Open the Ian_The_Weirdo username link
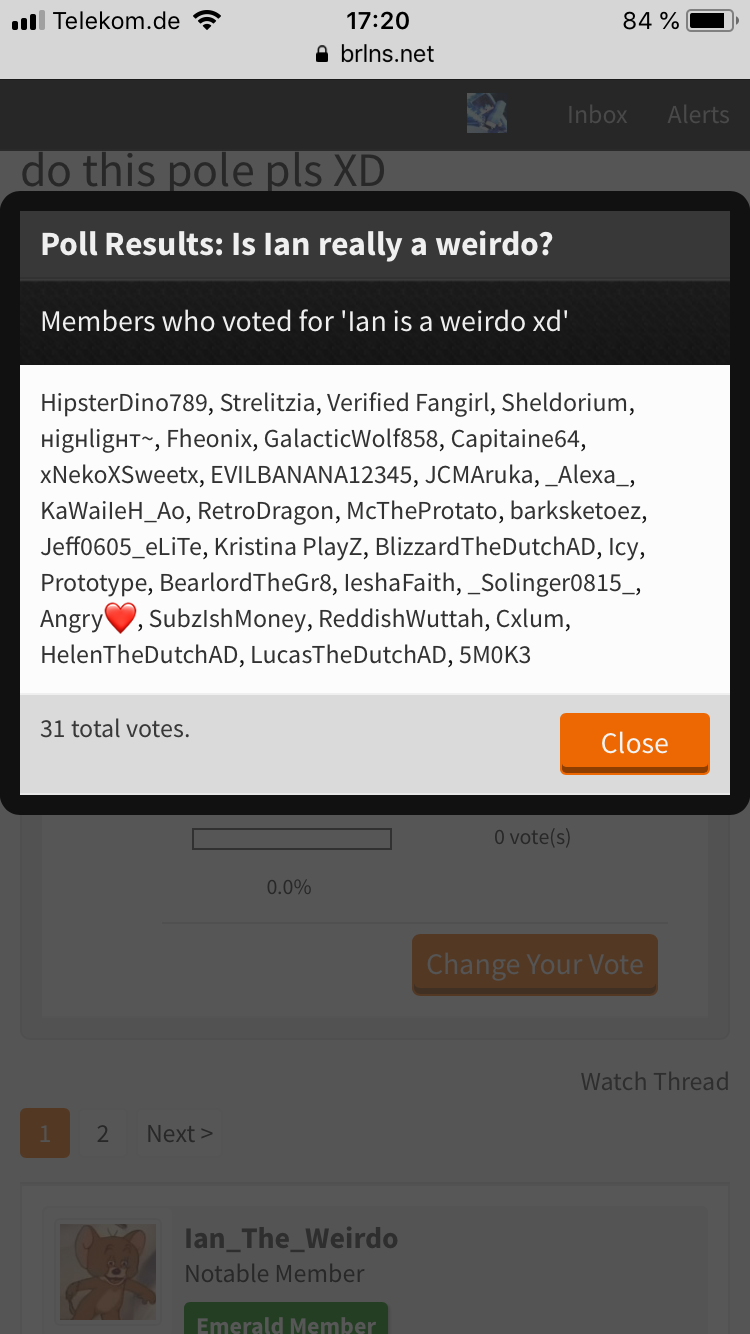Viewport: 750px width, 1334px height. coord(291,1238)
